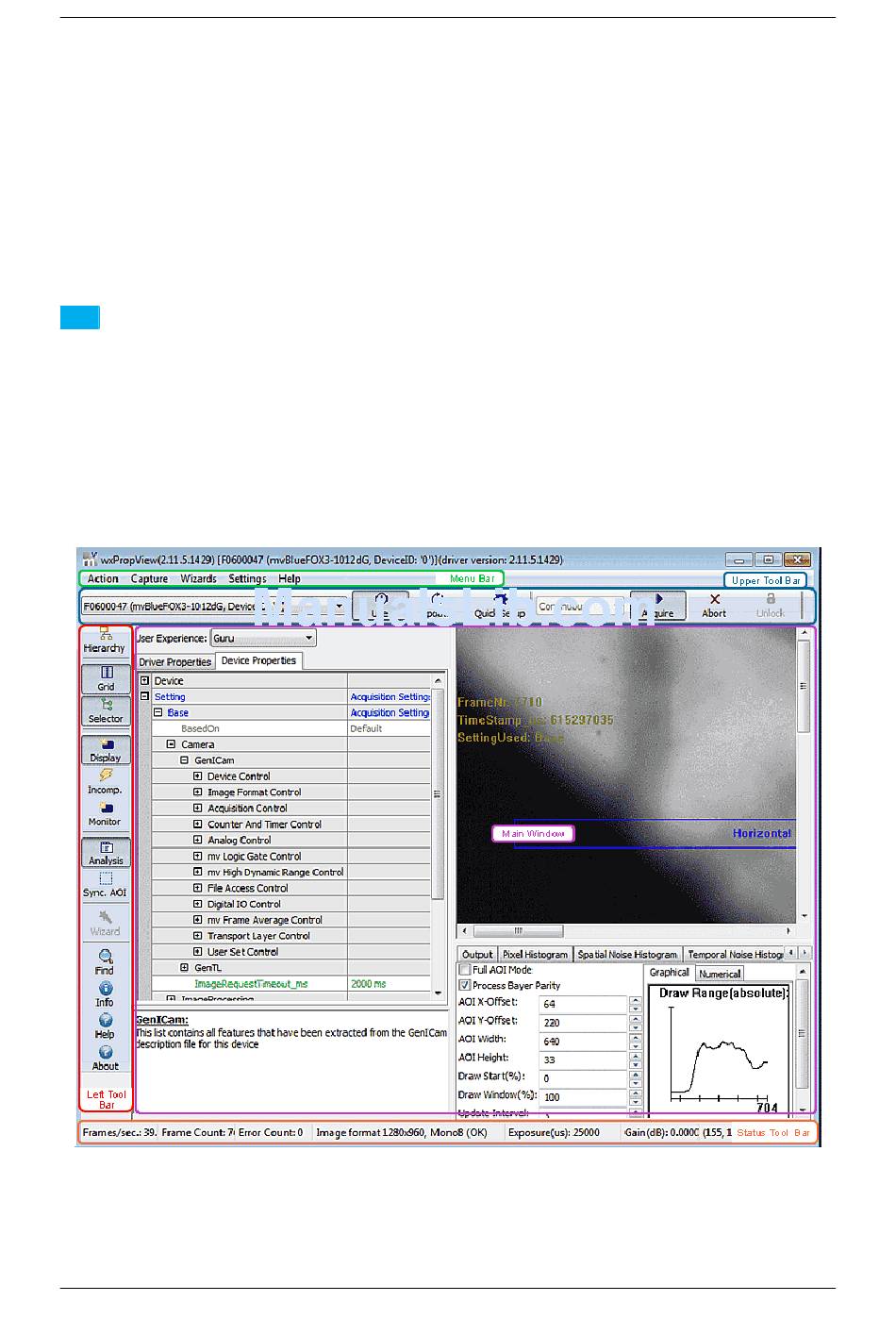Open the Action menu
Image resolution: width=896 pixels, height=1318 pixels.
coord(103,579)
